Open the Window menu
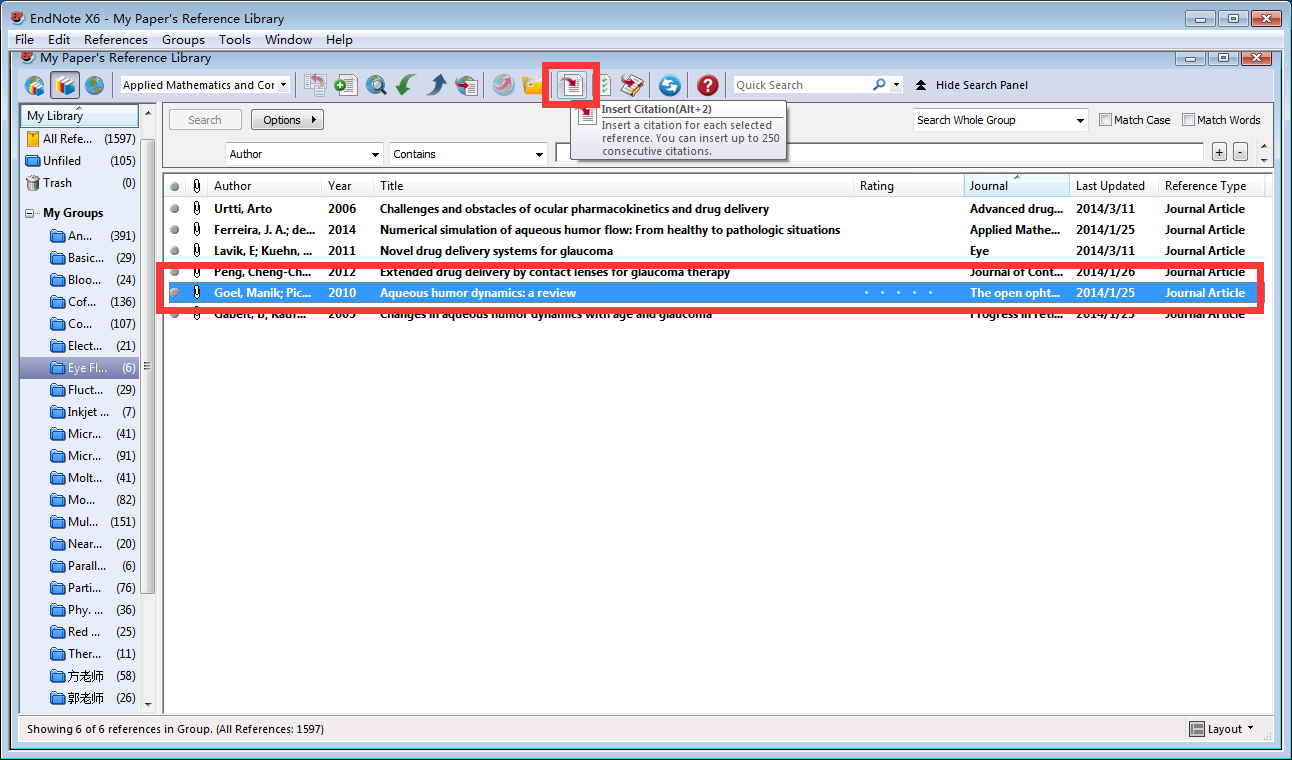 (288, 39)
